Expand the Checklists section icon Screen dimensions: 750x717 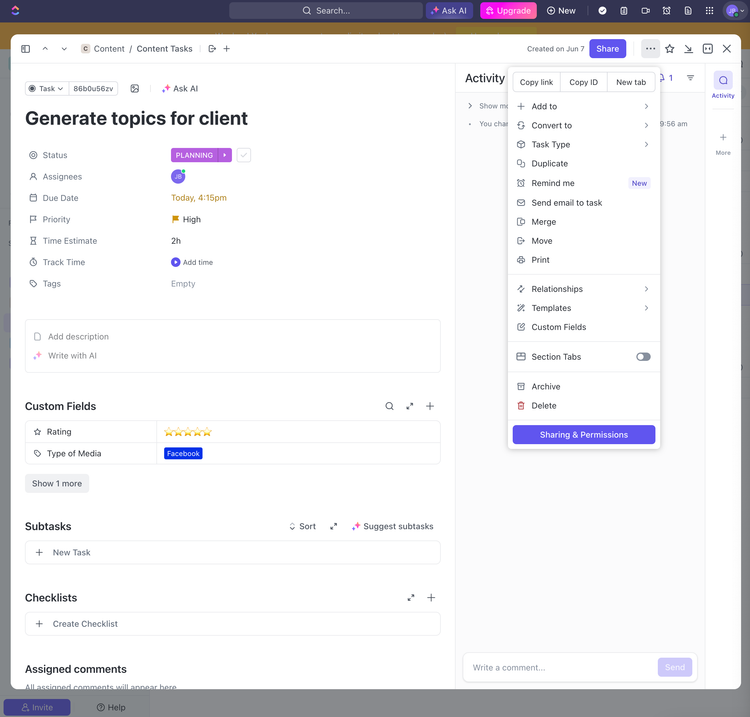coord(410,598)
